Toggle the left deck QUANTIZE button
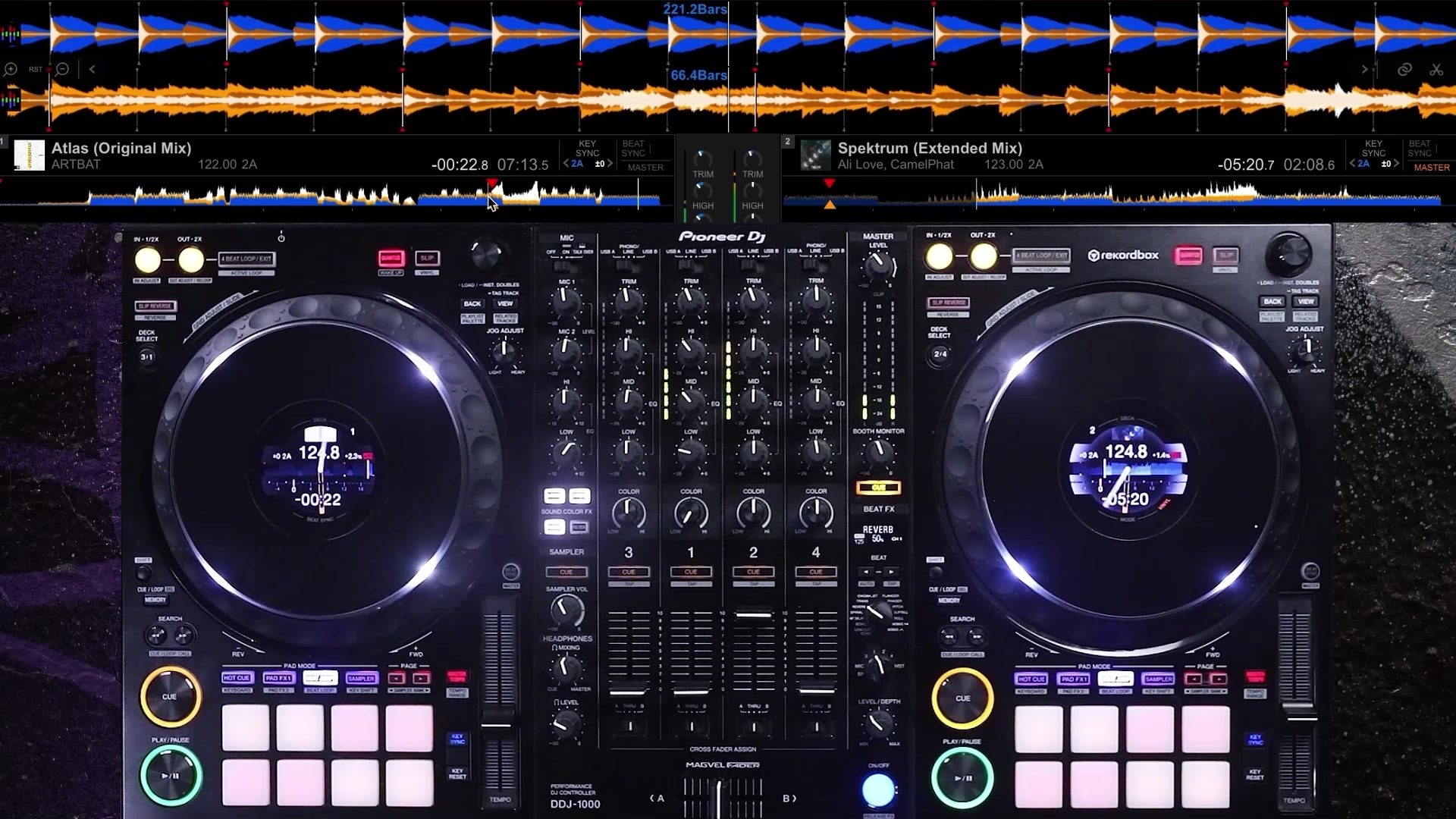Screen dimensions: 1456x819 (391, 259)
